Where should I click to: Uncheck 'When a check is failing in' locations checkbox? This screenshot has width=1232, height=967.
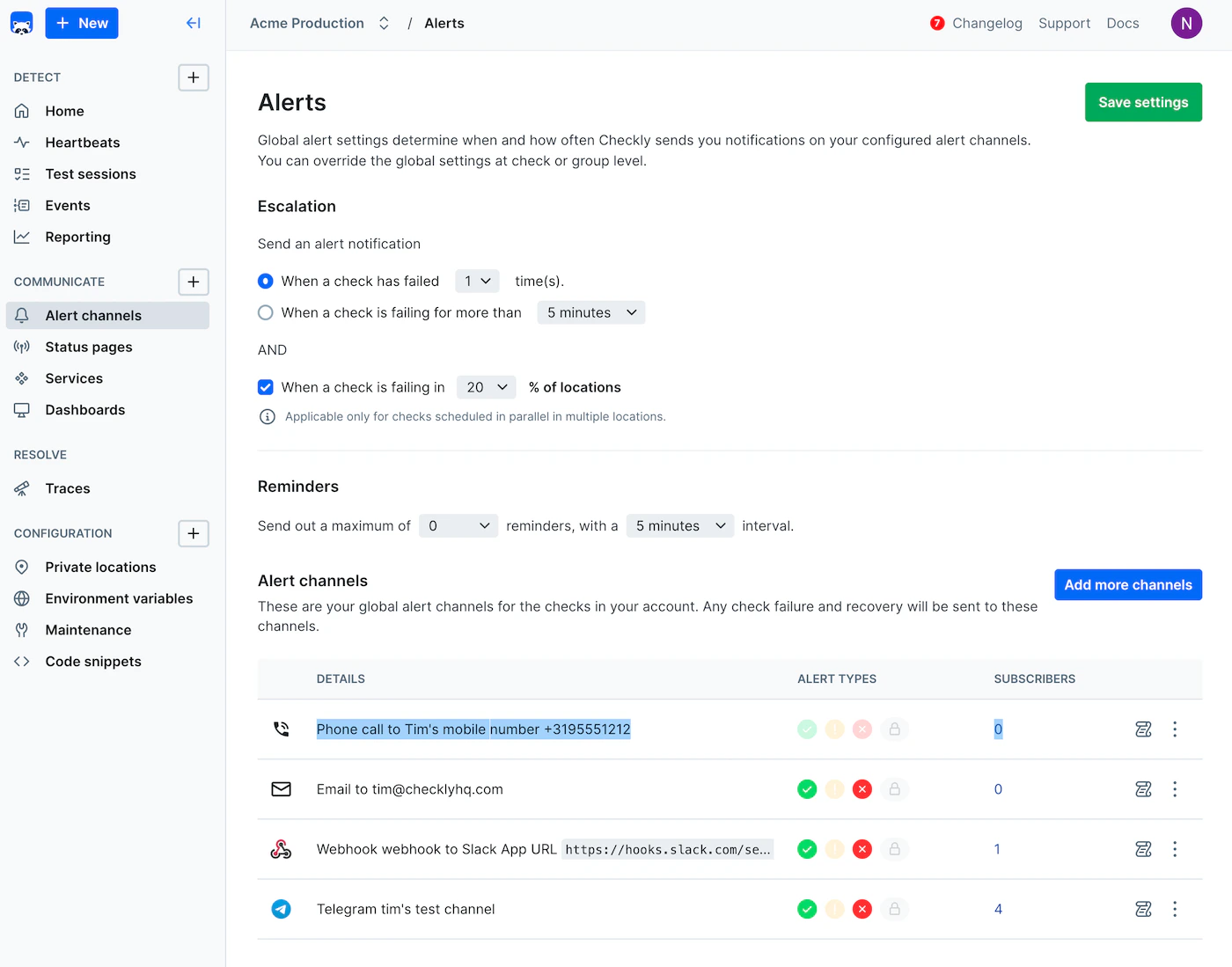265,387
